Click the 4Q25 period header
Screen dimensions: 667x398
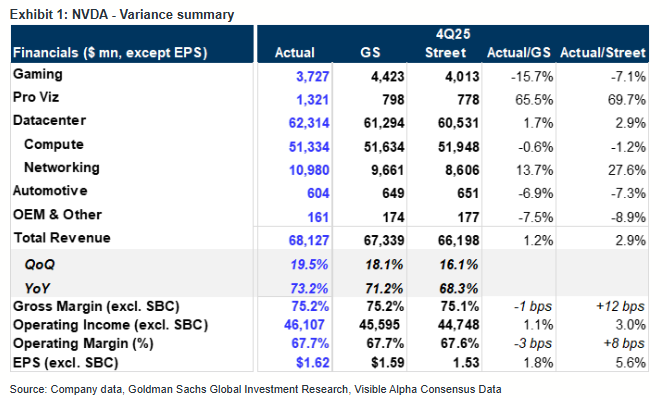(x=453, y=34)
